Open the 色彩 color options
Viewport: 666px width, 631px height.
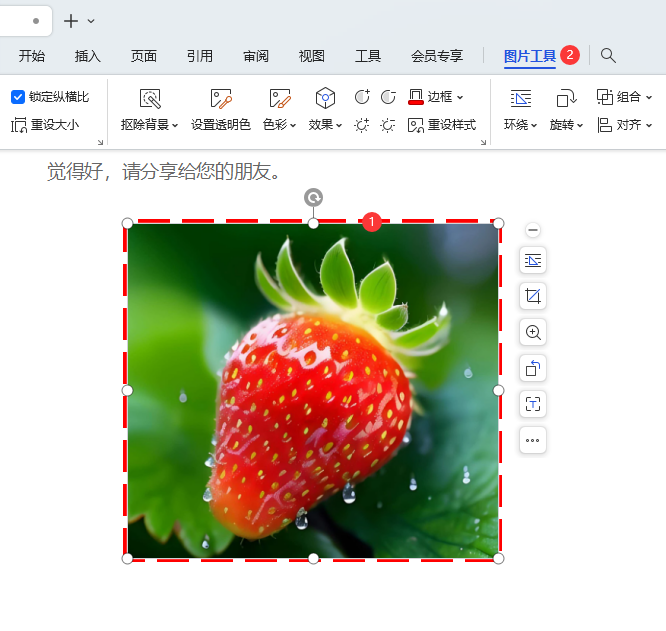pos(279,110)
